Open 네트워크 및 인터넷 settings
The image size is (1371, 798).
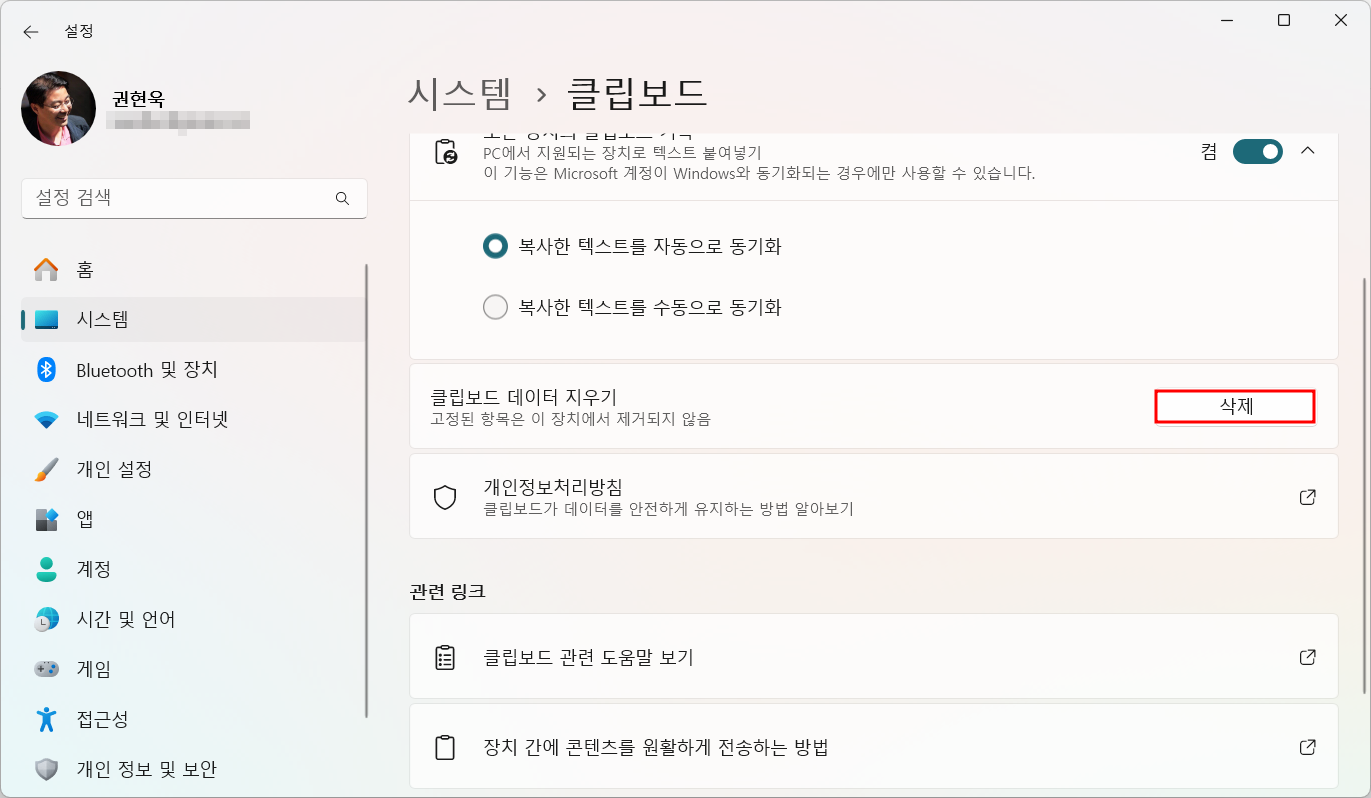(150, 419)
